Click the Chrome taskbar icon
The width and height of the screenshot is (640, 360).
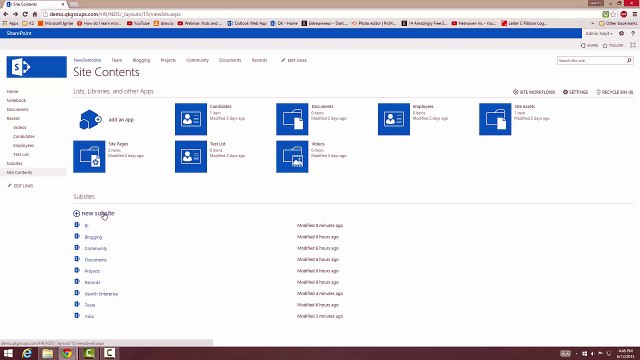pyautogui.click(x=67, y=353)
